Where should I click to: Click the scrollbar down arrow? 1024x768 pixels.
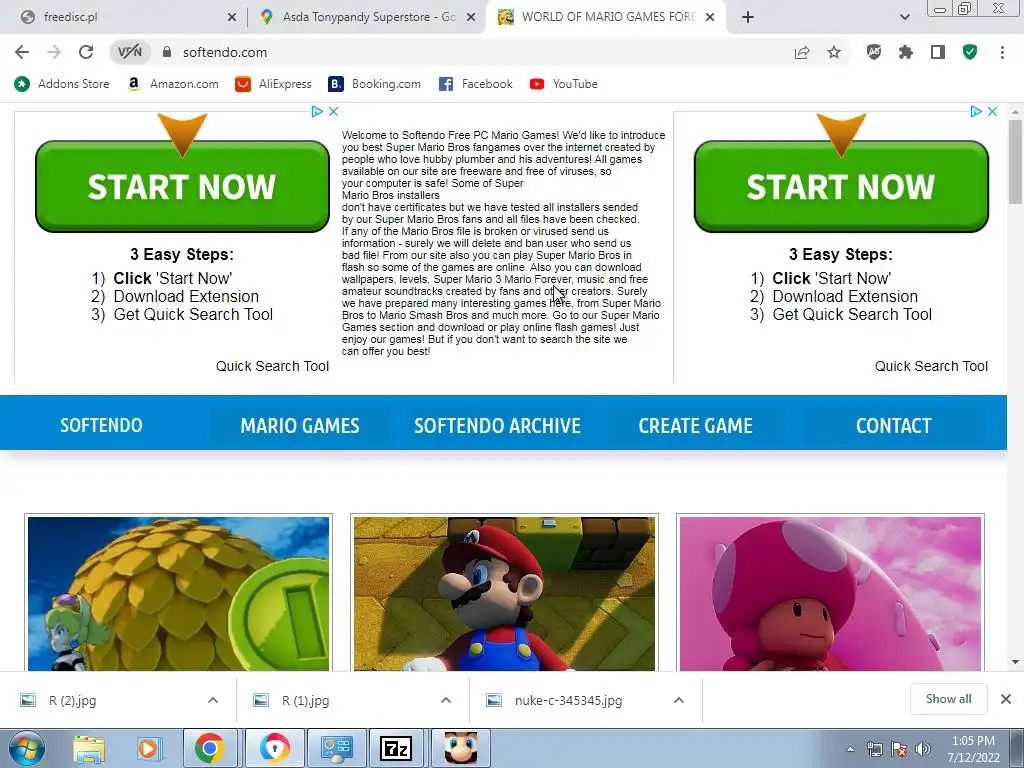[1016, 662]
